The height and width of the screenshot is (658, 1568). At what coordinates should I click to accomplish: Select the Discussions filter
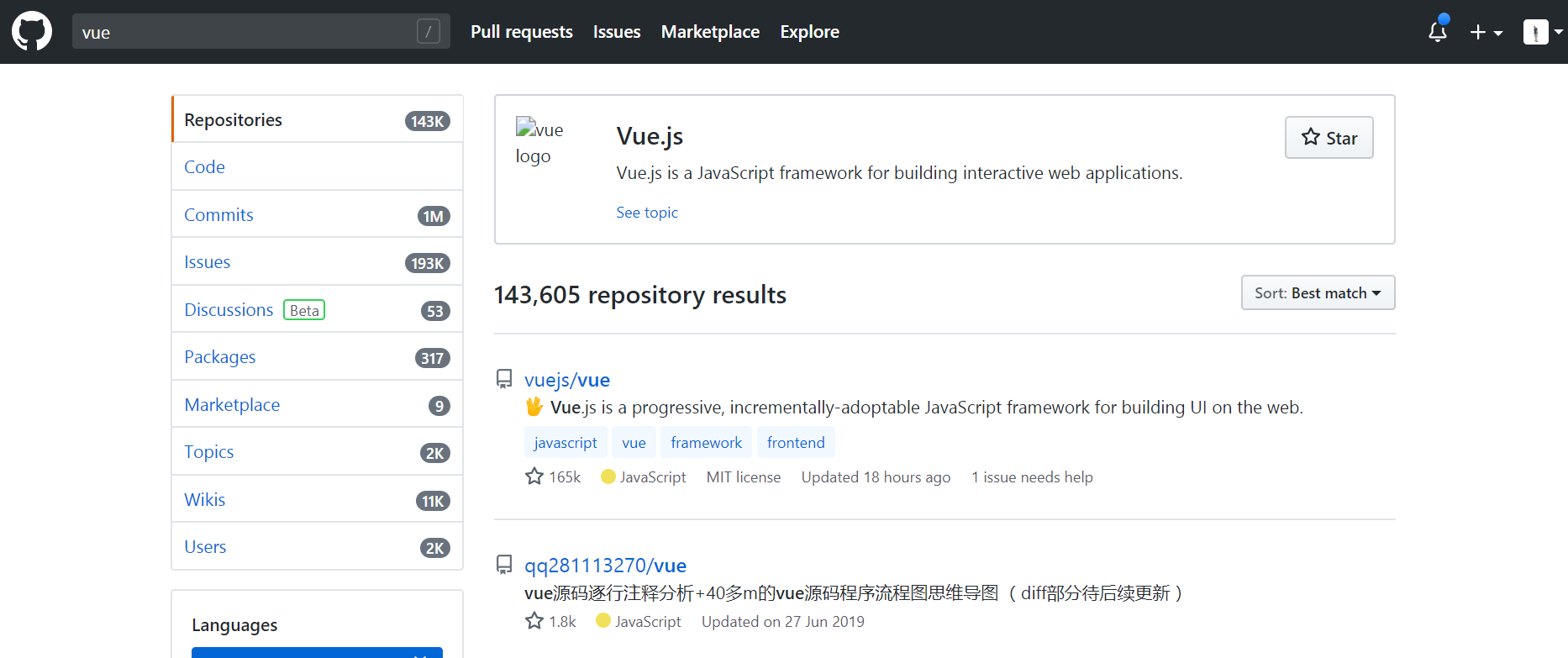click(x=318, y=309)
